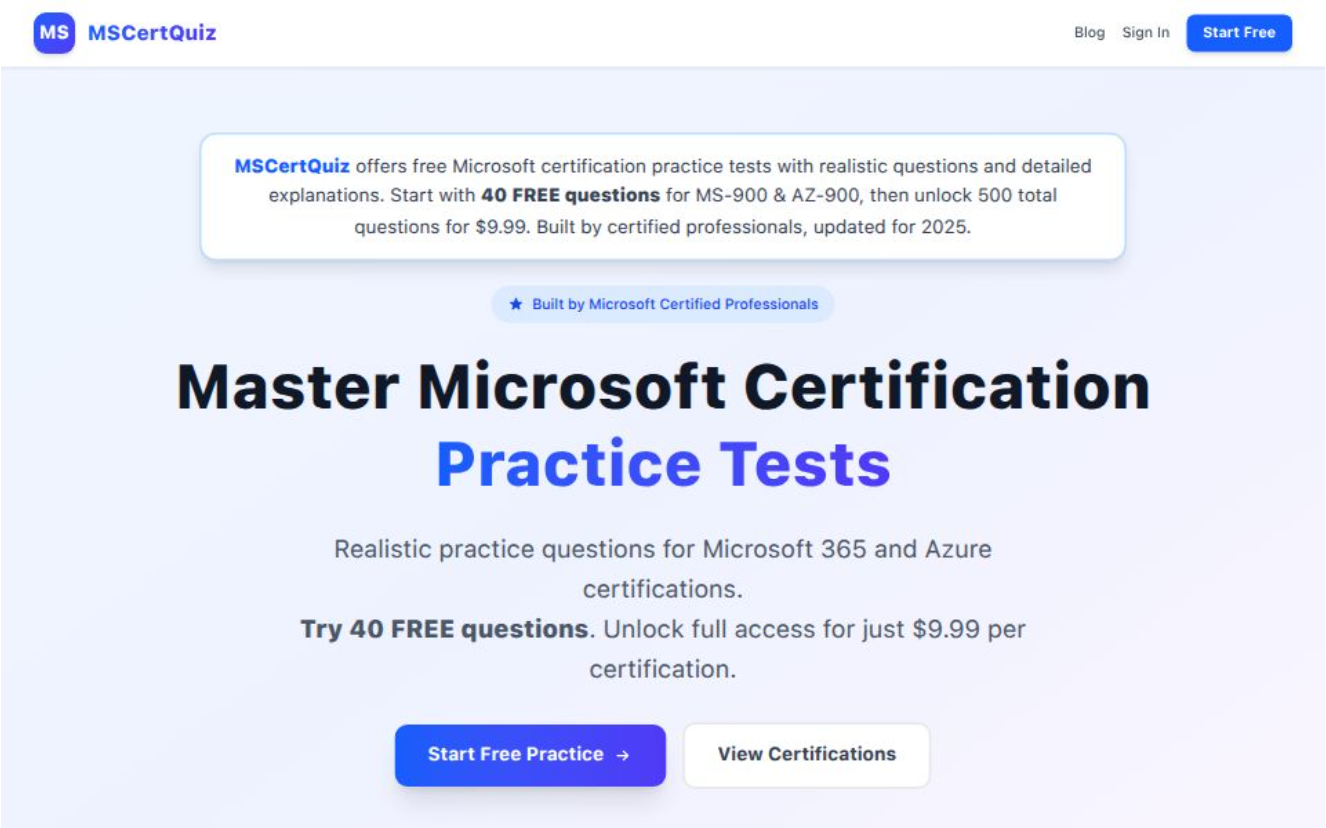
Task: Go to Sign In
Action: pos(1145,33)
